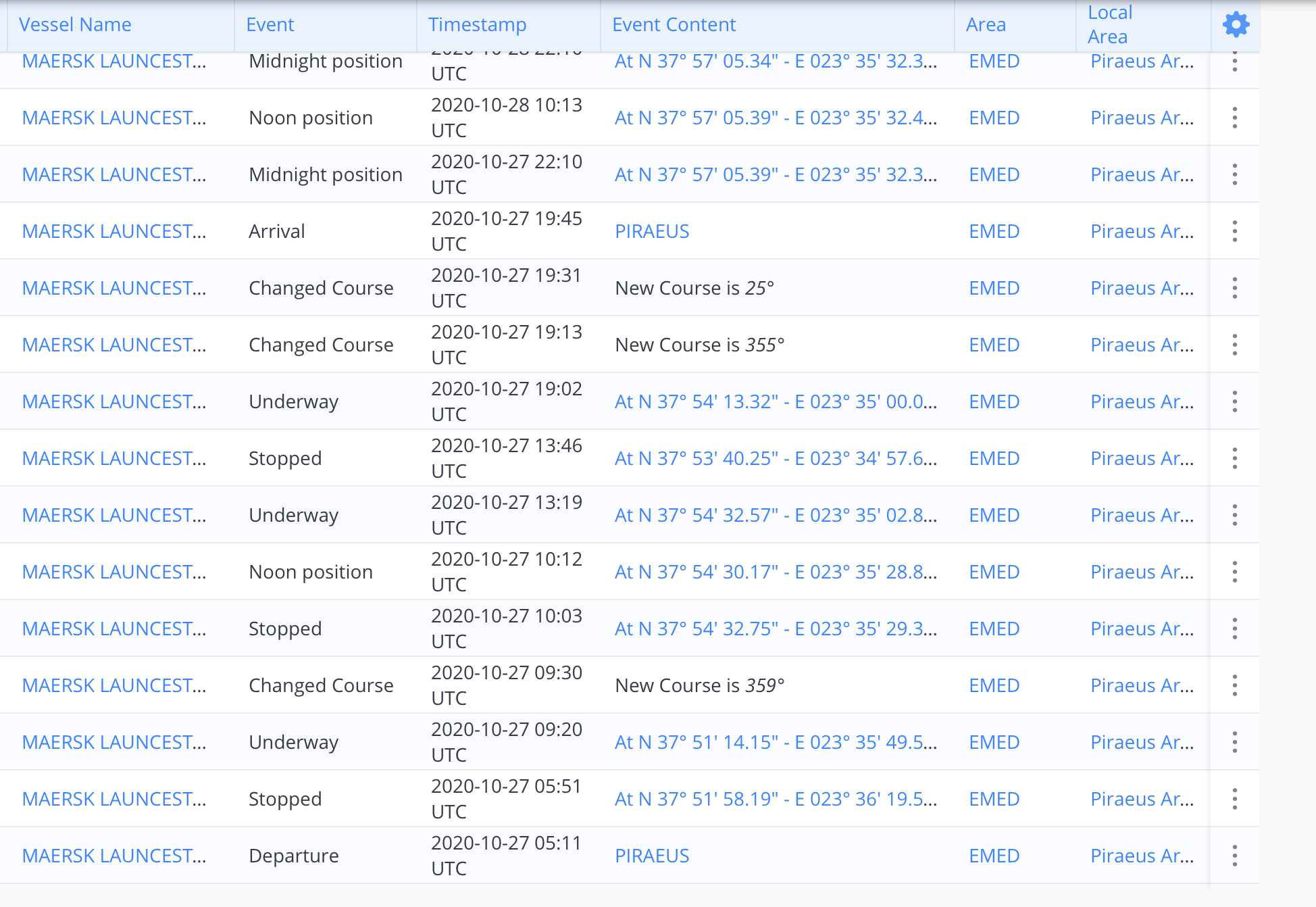Viewport: 1316px width, 907px height.
Task: Open the Piraeus local area link in the Arrival row
Action: [x=1142, y=231]
